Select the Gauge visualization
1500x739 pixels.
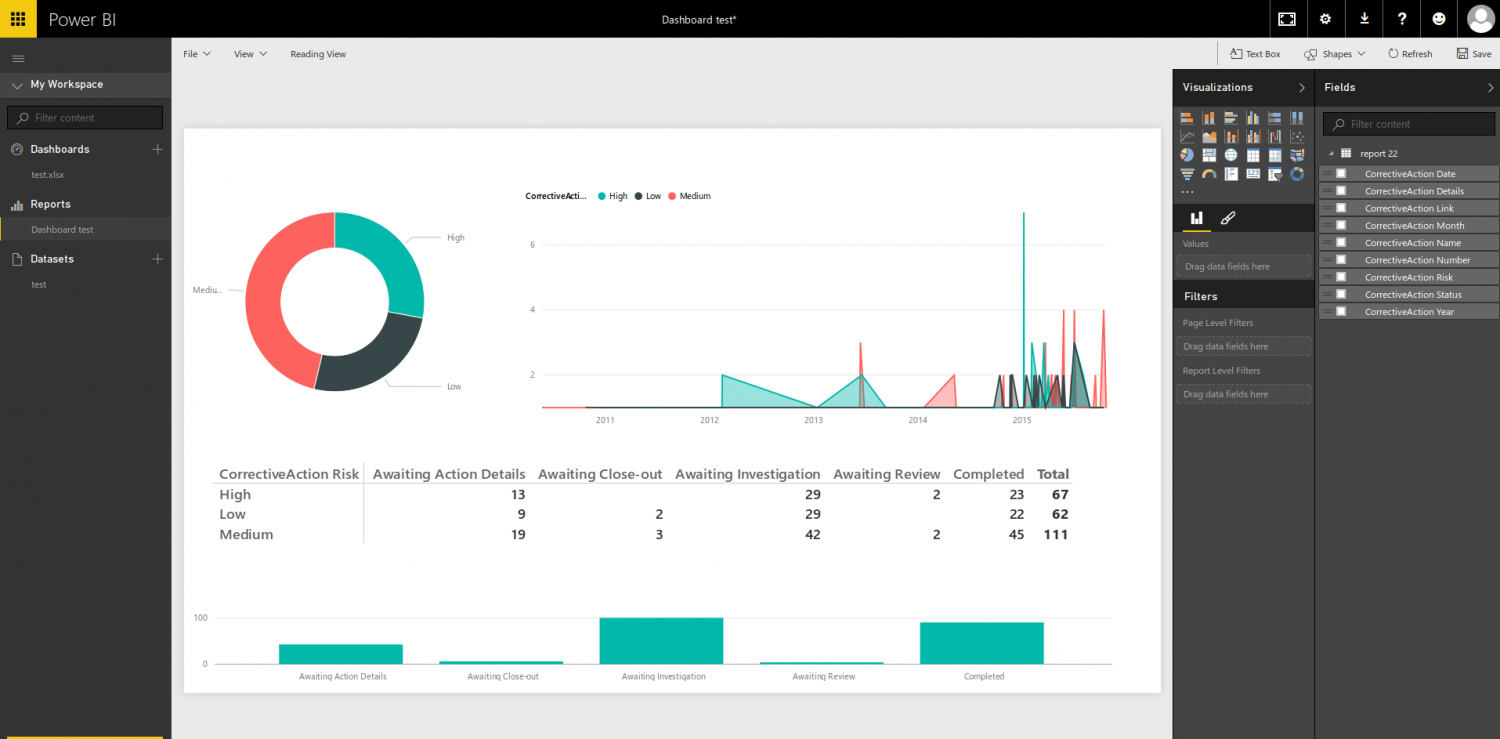pyautogui.click(x=1209, y=173)
